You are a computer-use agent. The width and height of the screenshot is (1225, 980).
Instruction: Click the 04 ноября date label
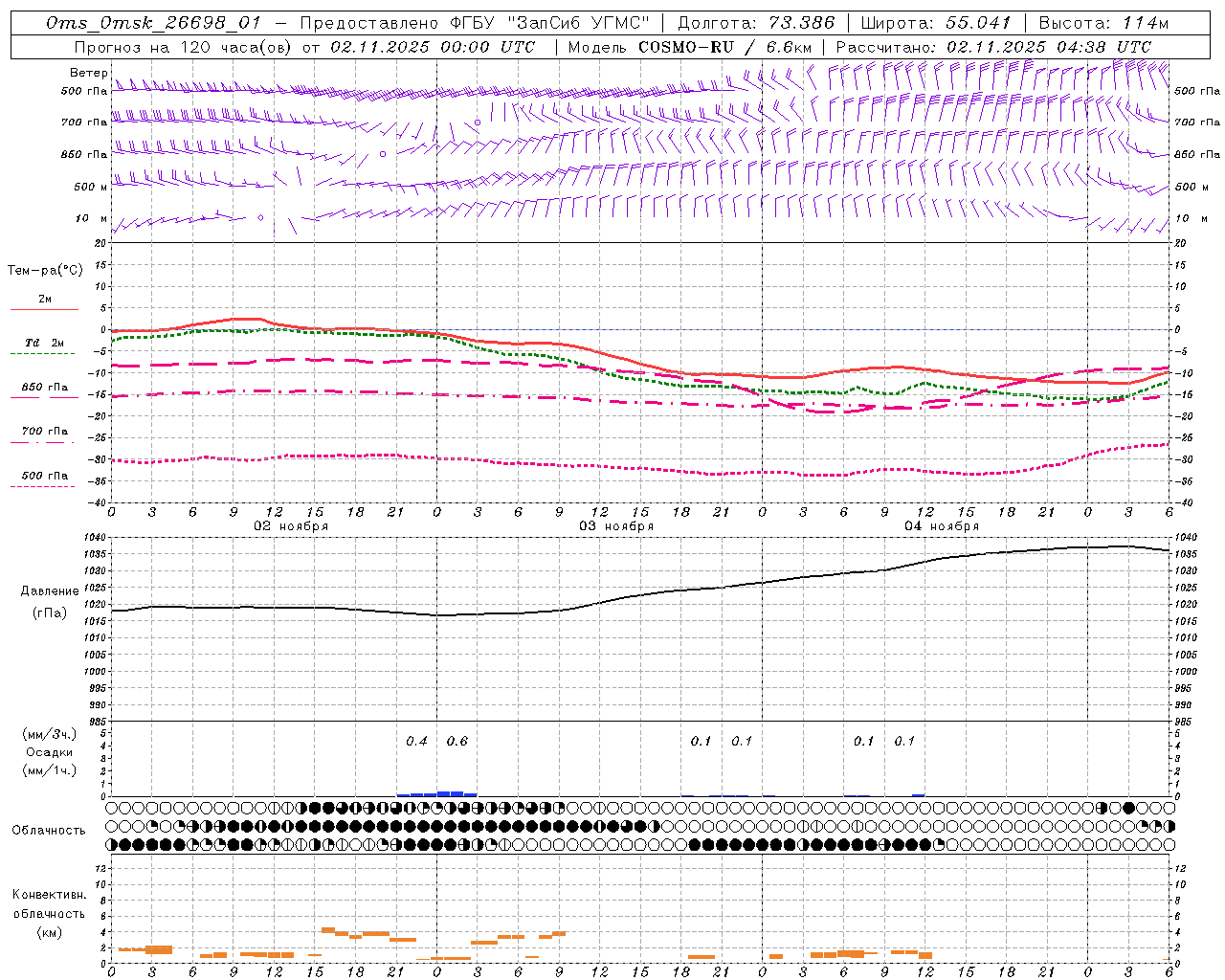point(942,525)
